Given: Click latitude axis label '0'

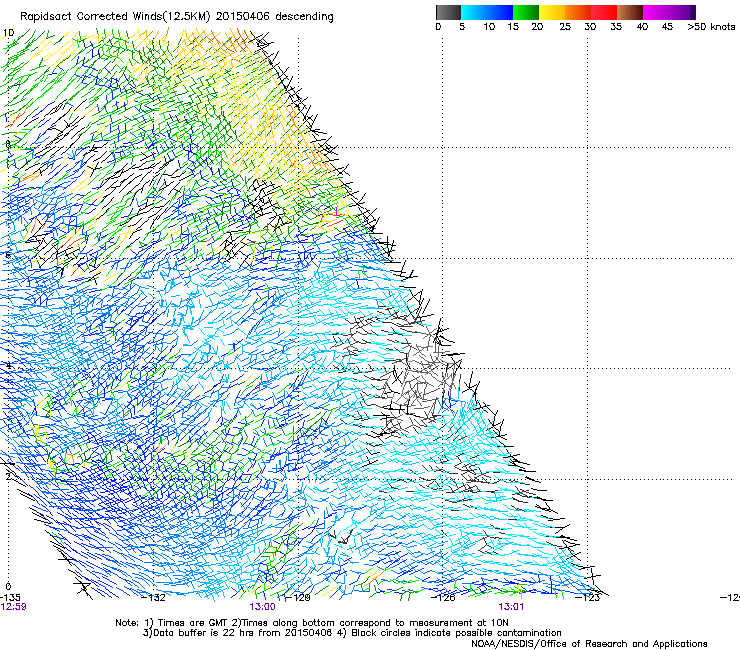Looking at the screenshot, I should tap(8, 587).
